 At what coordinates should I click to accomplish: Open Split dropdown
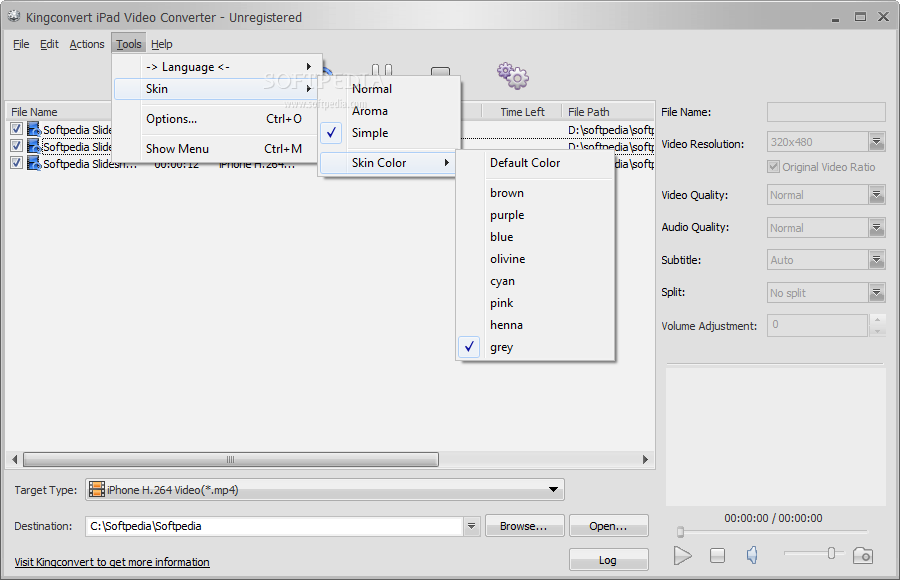tap(876, 293)
